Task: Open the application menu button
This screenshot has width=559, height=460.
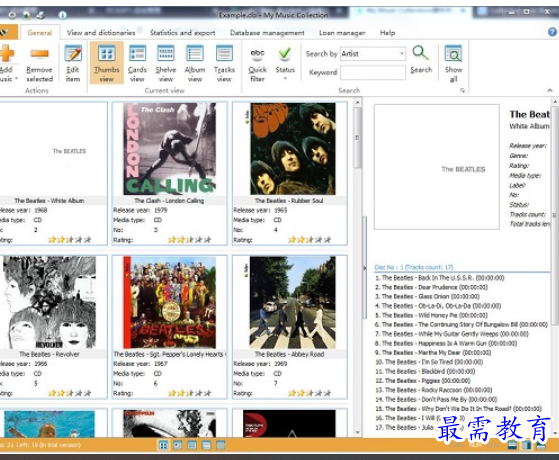Action: (8, 32)
